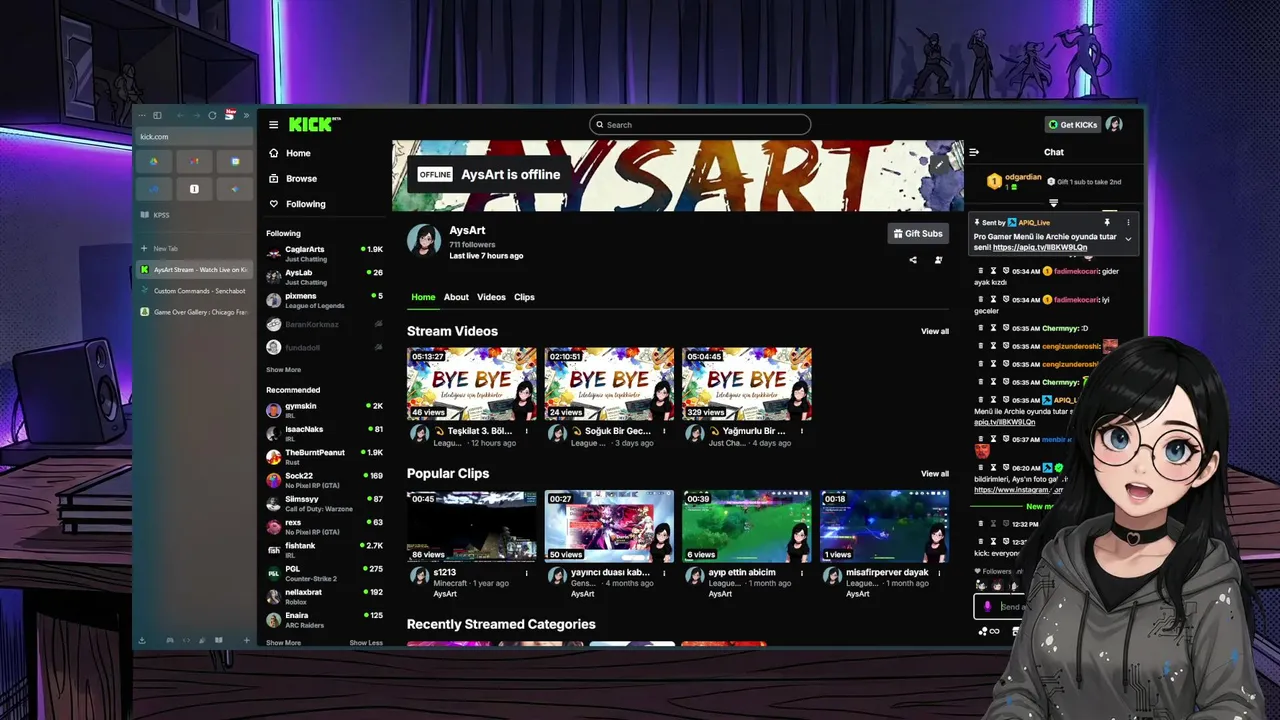Viewport: 1280px width, 720px height.
Task: Click Show Less under Recommended
Action: 366,643
